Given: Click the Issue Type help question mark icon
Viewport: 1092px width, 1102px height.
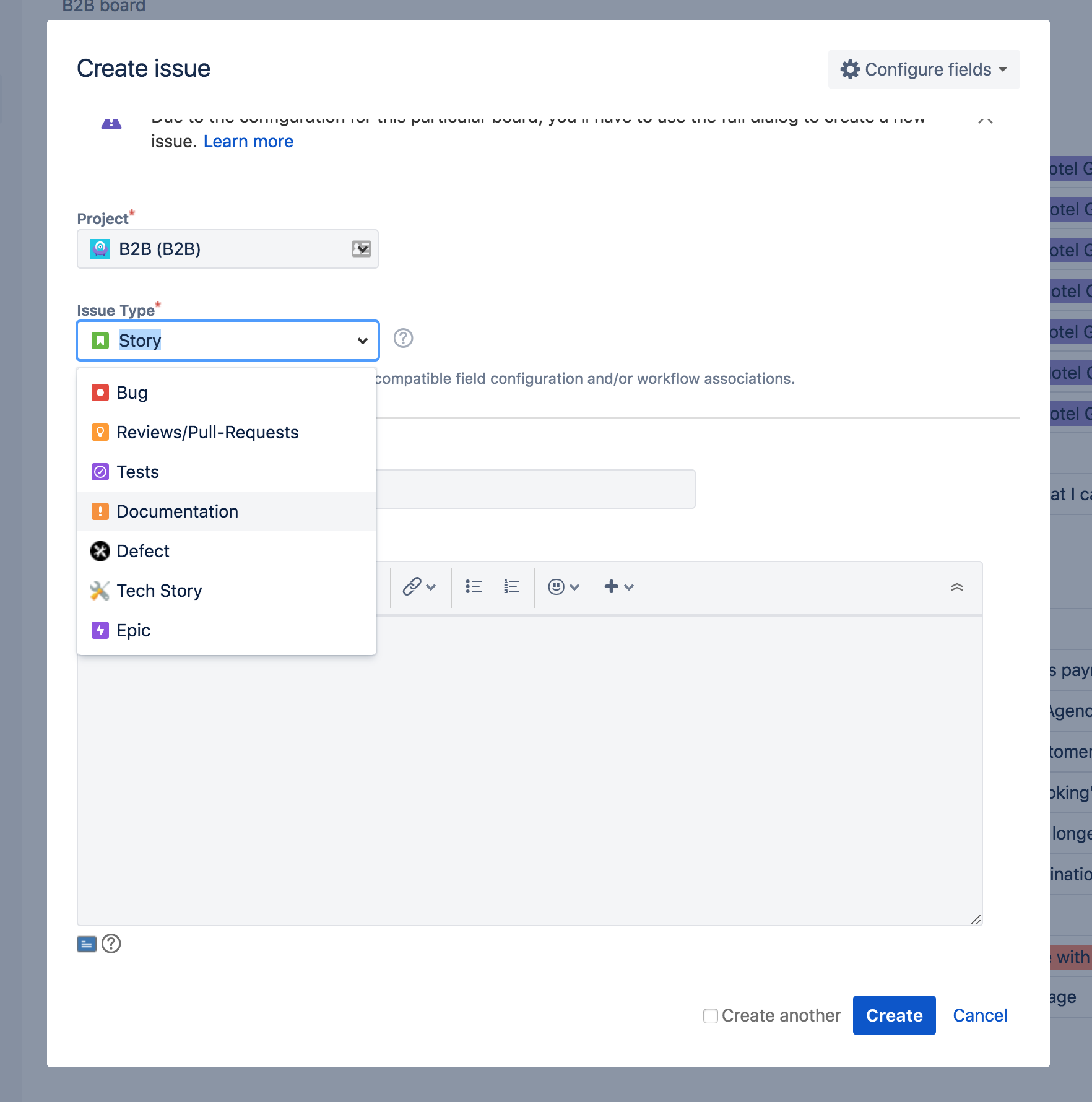Looking at the screenshot, I should (403, 338).
